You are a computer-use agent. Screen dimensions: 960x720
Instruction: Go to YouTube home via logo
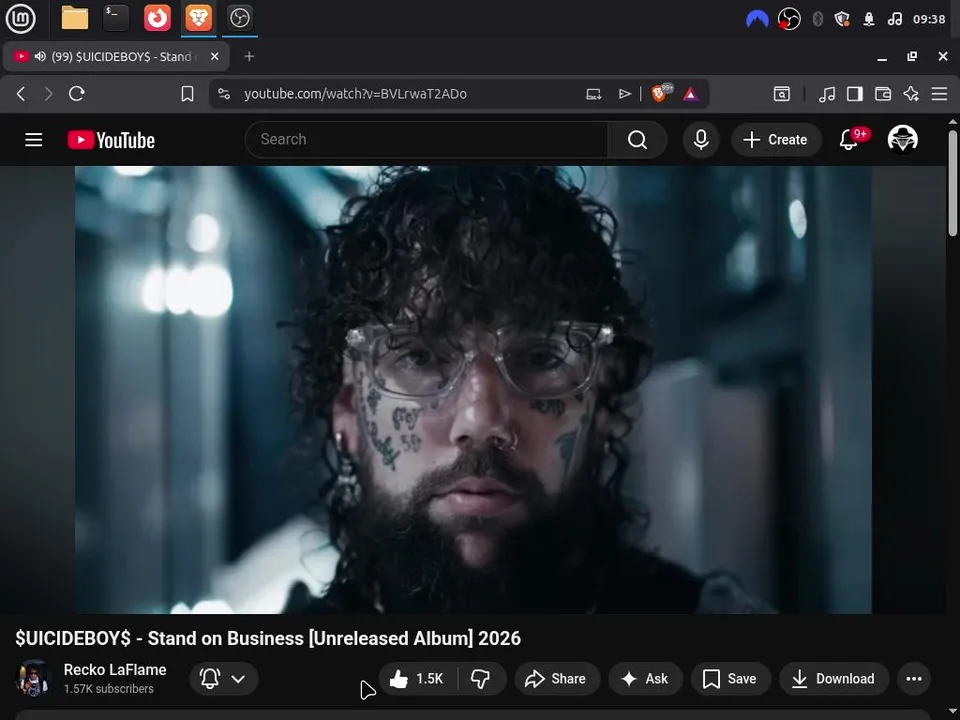click(x=111, y=140)
